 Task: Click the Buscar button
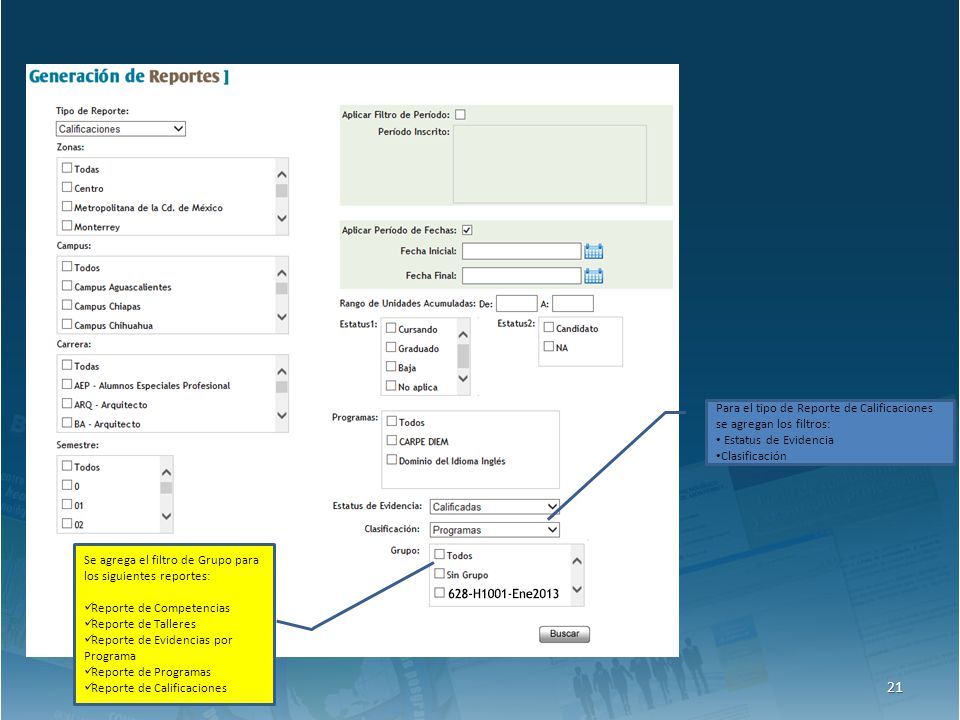(564, 634)
